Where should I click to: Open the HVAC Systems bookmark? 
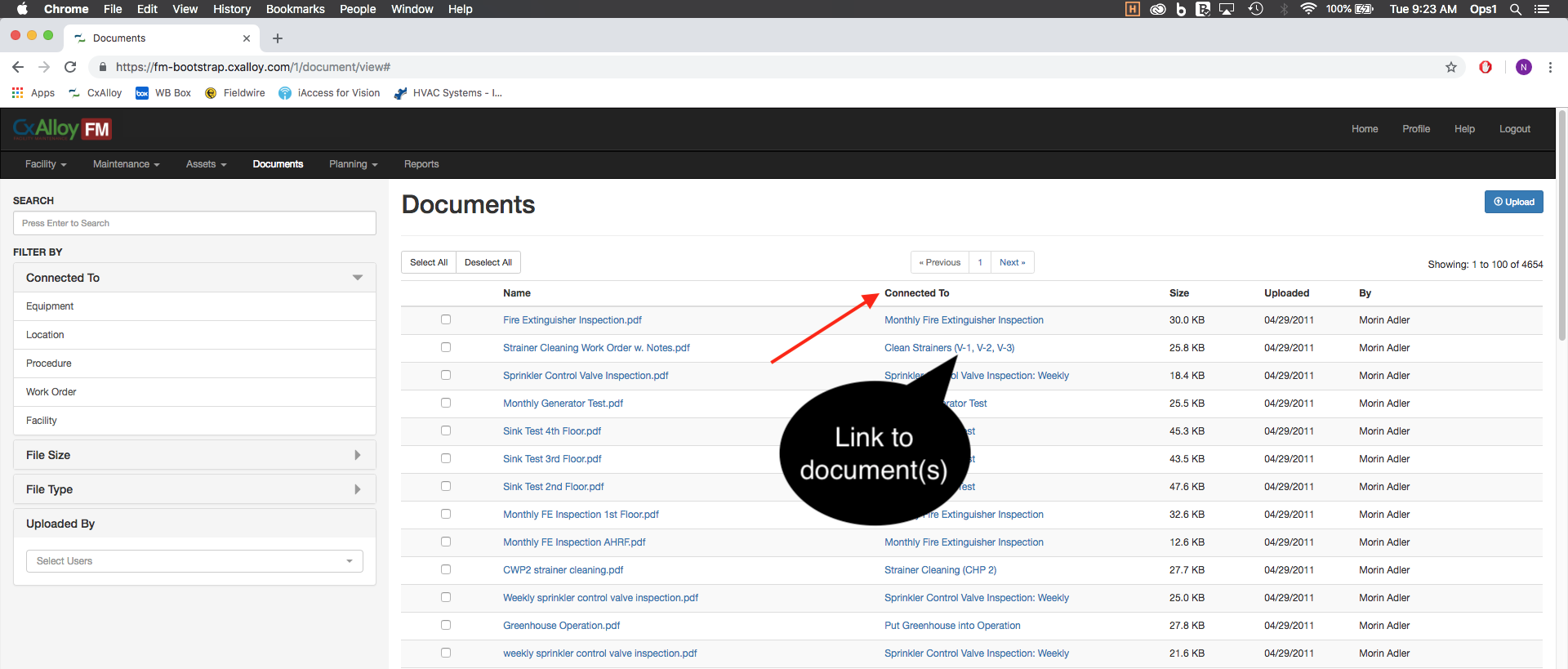[x=448, y=93]
